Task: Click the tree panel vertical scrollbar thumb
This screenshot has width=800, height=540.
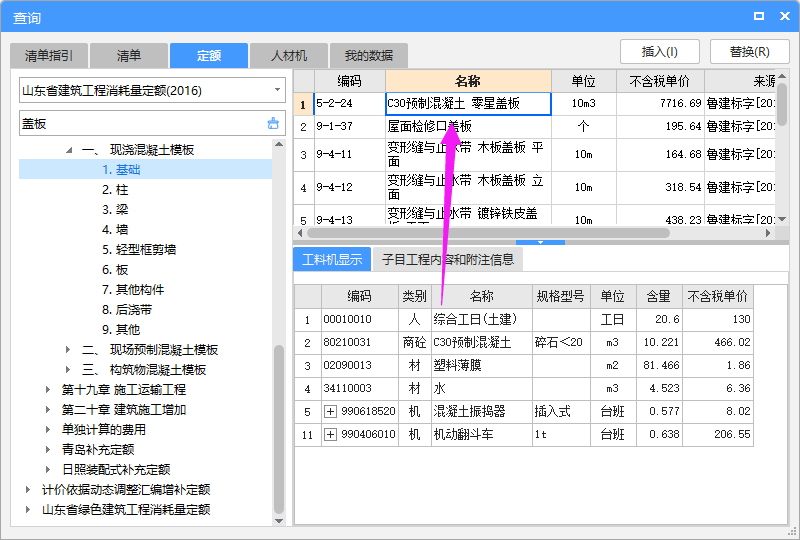Action: coord(279,429)
